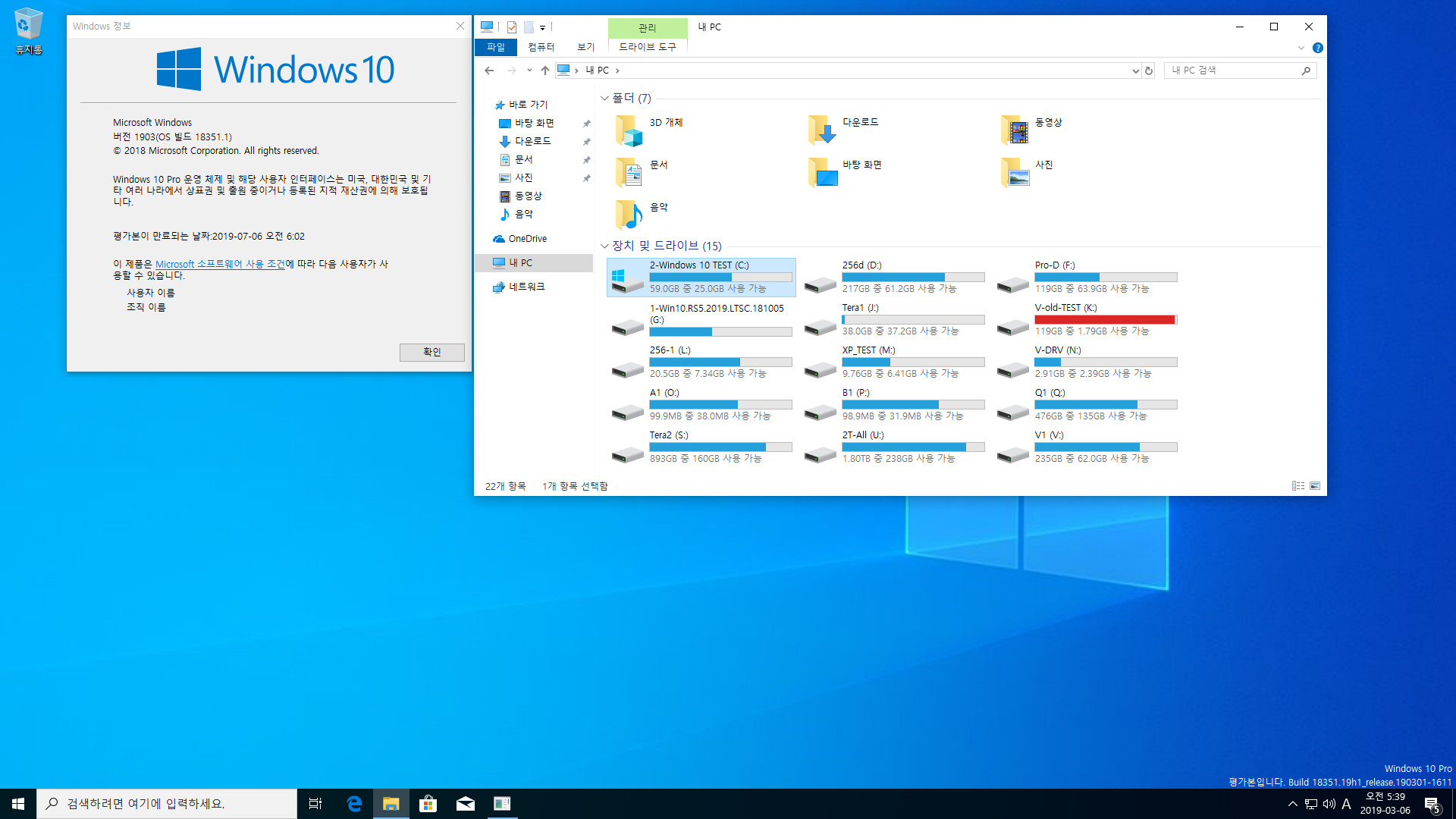Select the 다운로드 folder icon in main pane
This screenshot has width=1456, height=819.
click(x=821, y=130)
